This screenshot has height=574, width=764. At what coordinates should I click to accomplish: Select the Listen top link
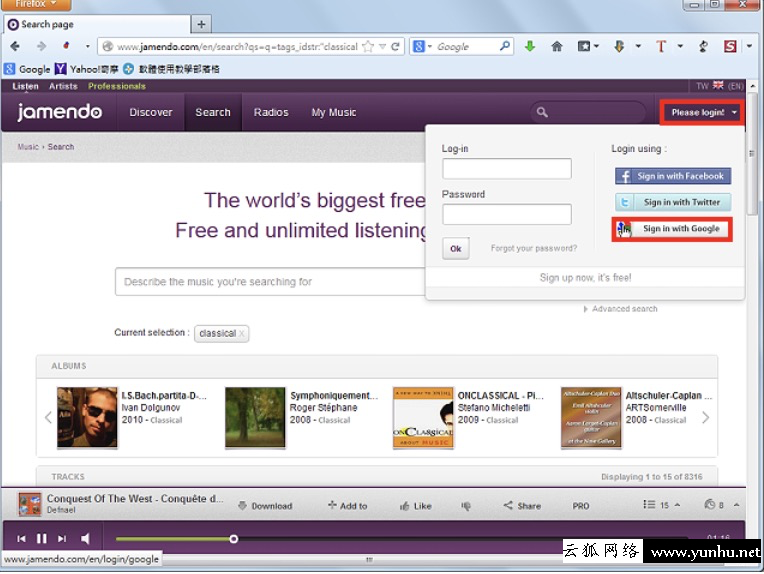25,86
